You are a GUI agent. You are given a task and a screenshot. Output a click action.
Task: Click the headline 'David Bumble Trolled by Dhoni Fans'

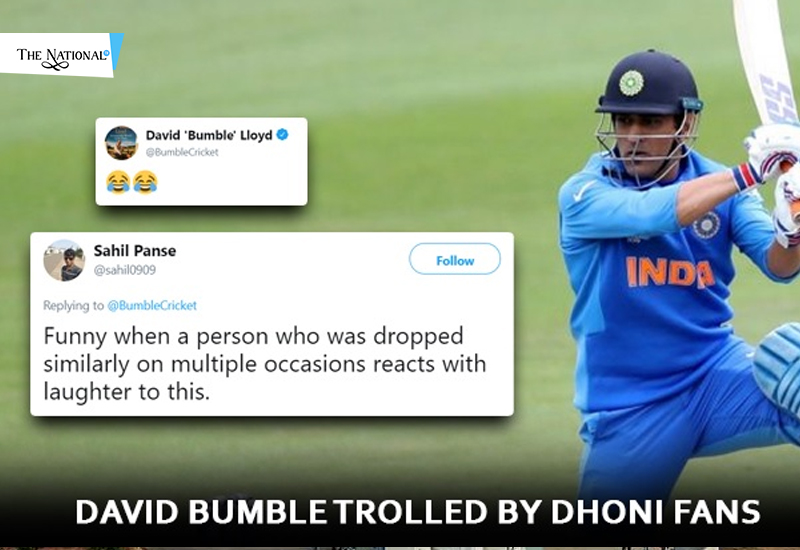(x=418, y=512)
